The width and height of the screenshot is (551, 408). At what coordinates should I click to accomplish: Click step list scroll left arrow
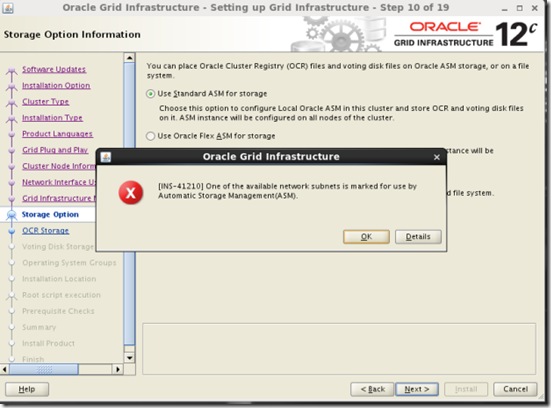[x=5, y=370]
